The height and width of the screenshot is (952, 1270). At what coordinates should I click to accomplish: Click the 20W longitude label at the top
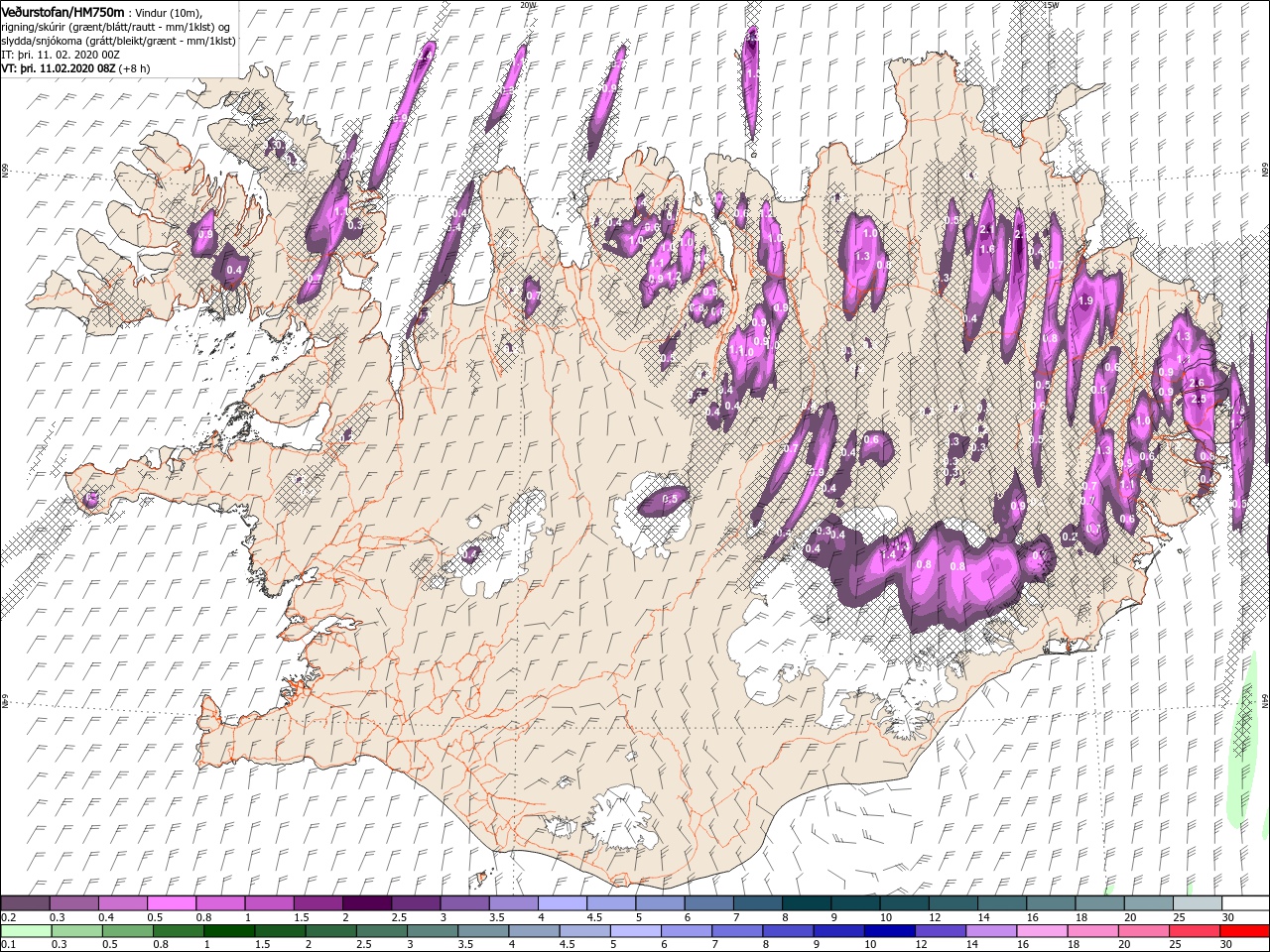[528, 5]
